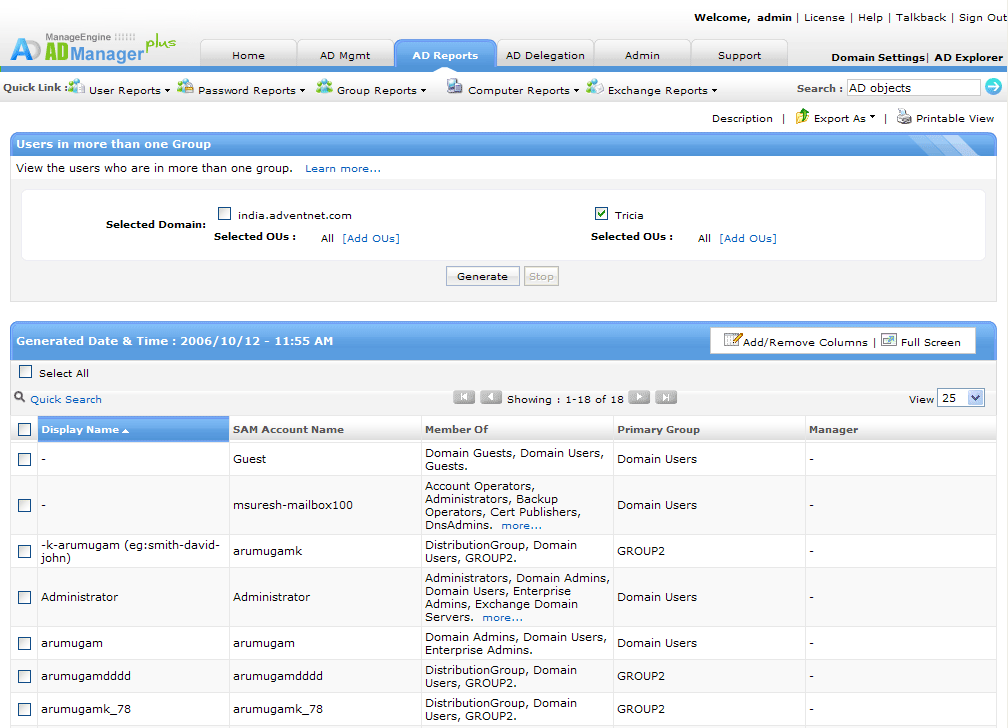
Task: Go to last page of results
Action: (x=666, y=397)
